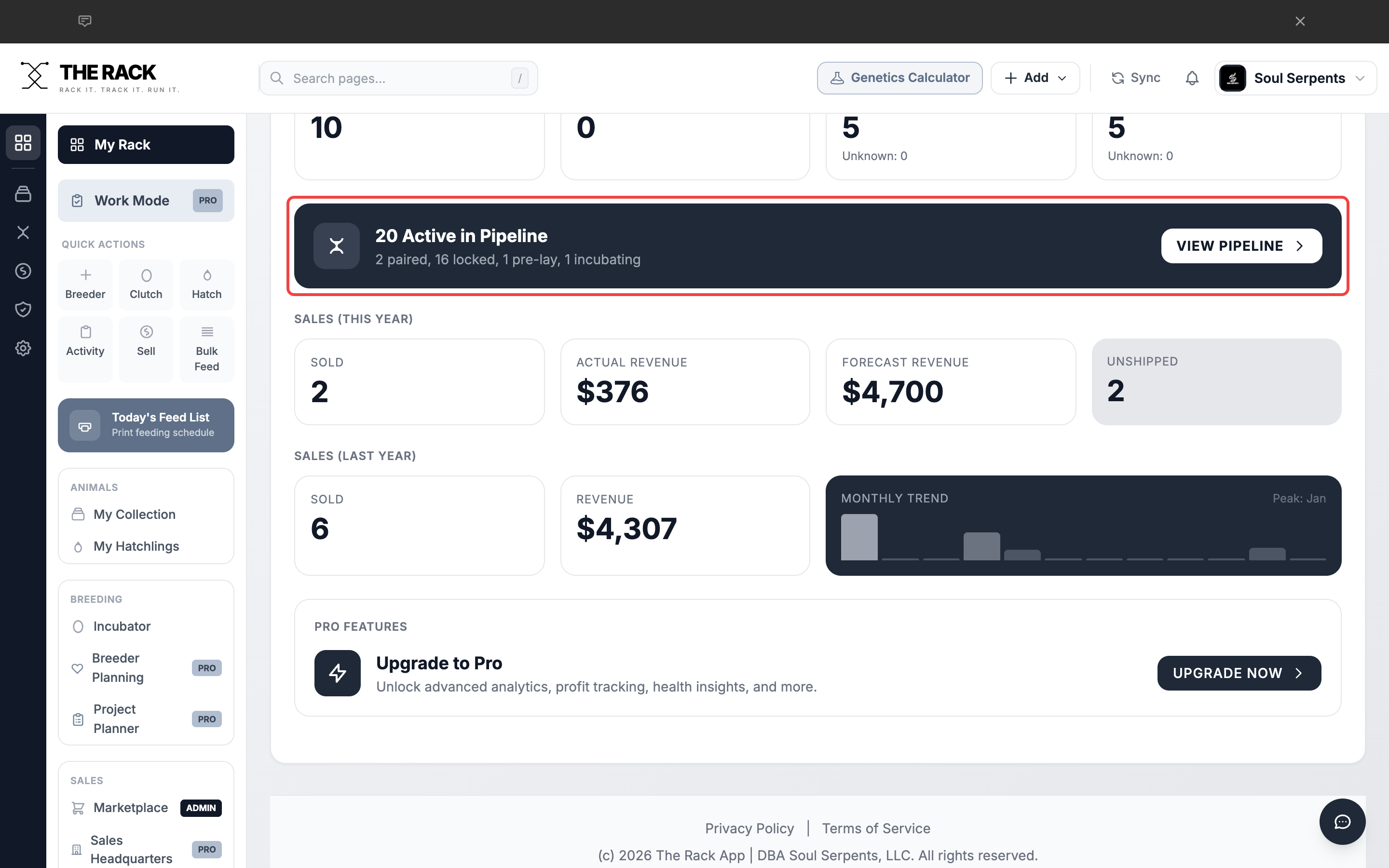Click the Sync button
Viewport: 1389px width, 868px height.
point(1135,78)
